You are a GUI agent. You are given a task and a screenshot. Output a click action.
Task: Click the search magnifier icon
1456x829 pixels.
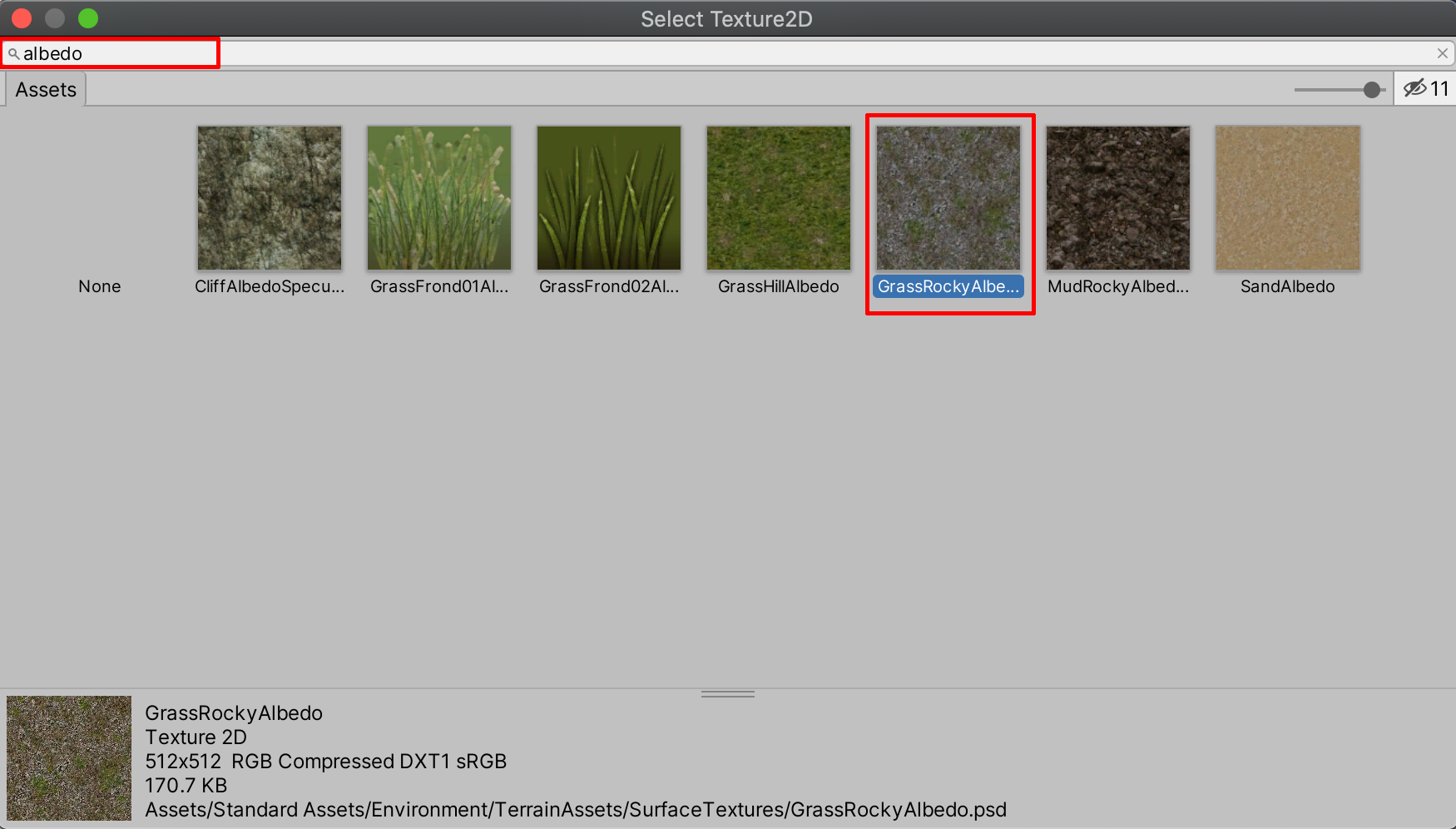pyautogui.click(x=13, y=54)
